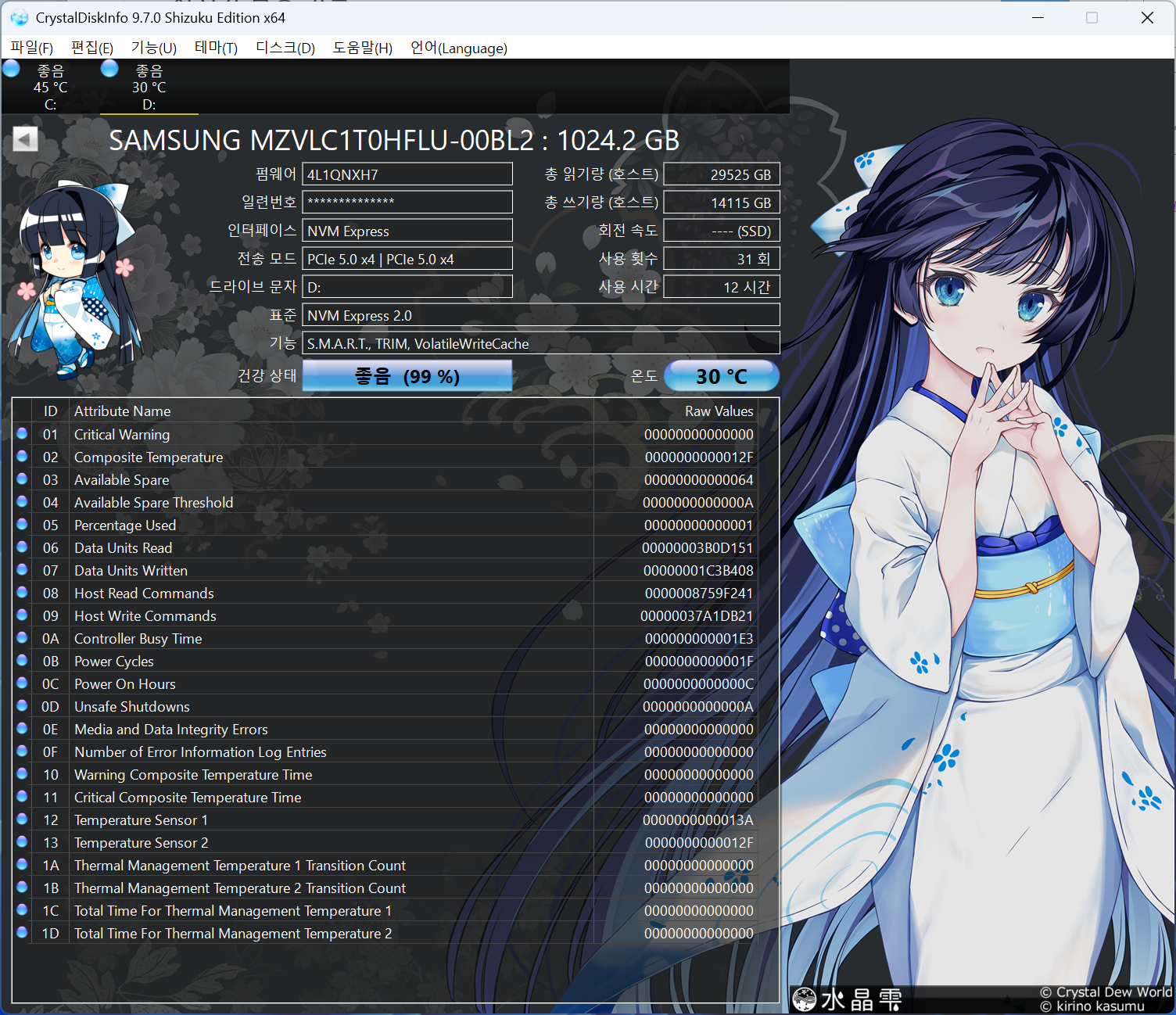Image resolution: width=1176 pixels, height=1015 pixels.
Task: Click the drive letter D: field
Action: tap(407, 287)
